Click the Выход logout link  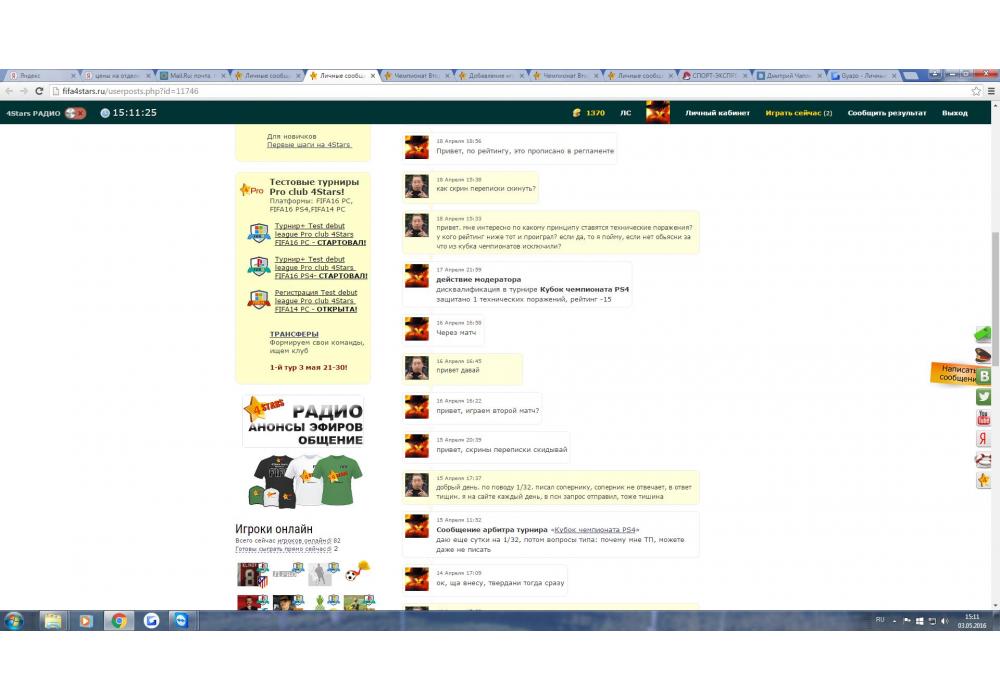(954, 113)
